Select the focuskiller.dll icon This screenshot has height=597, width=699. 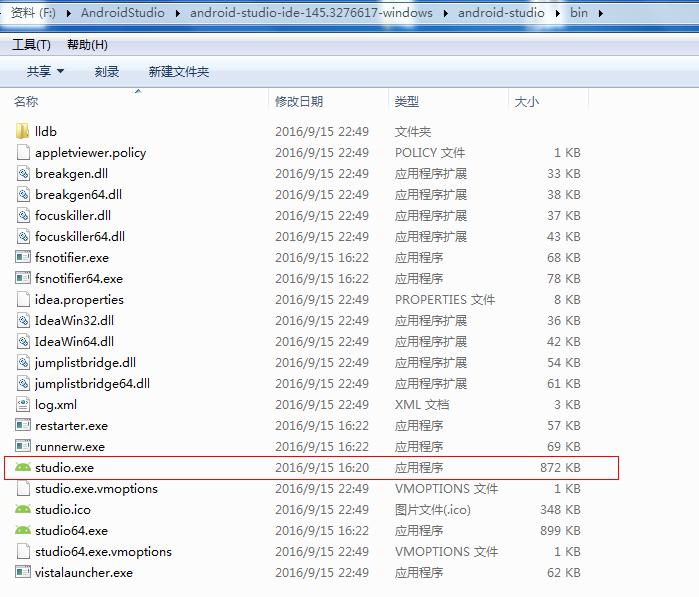pyautogui.click(x=23, y=215)
